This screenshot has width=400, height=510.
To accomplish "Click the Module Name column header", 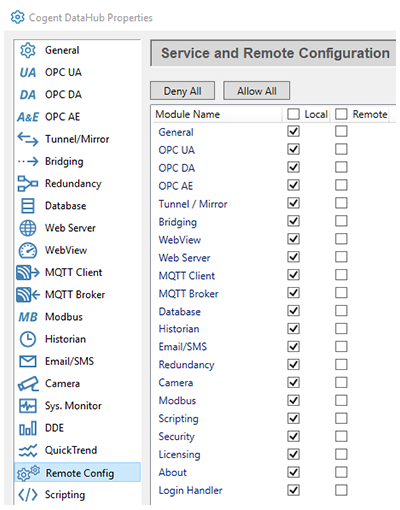I will click(x=187, y=114).
